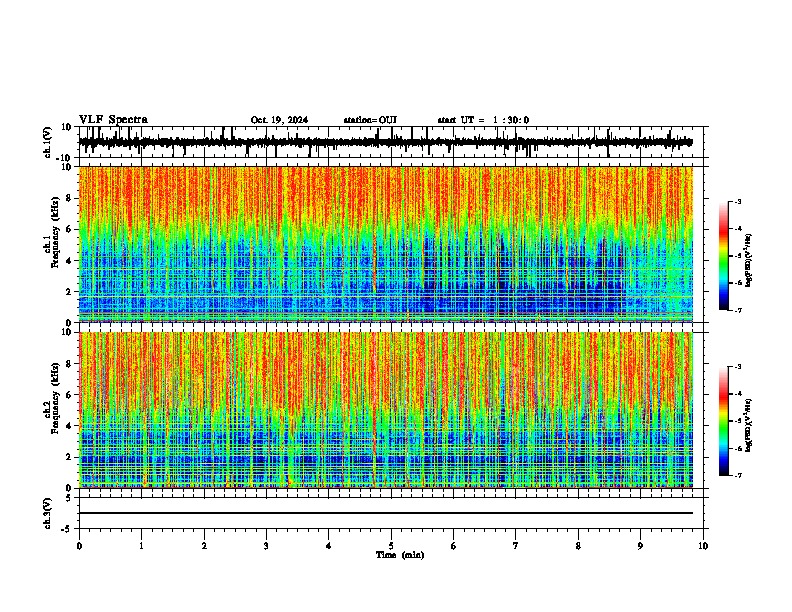The width and height of the screenshot is (792, 612).
Task: Click the 'start UT = 1:30:0' label
Action: [x=483, y=120]
